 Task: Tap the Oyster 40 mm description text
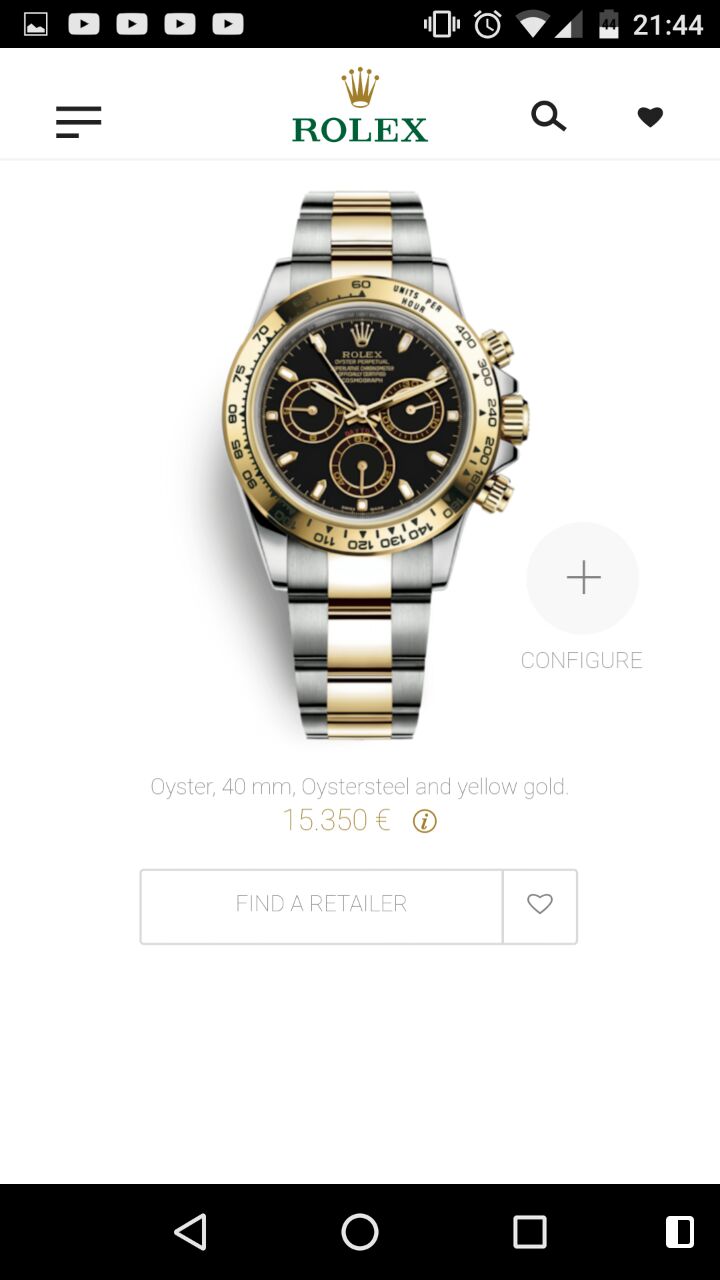[x=360, y=787]
